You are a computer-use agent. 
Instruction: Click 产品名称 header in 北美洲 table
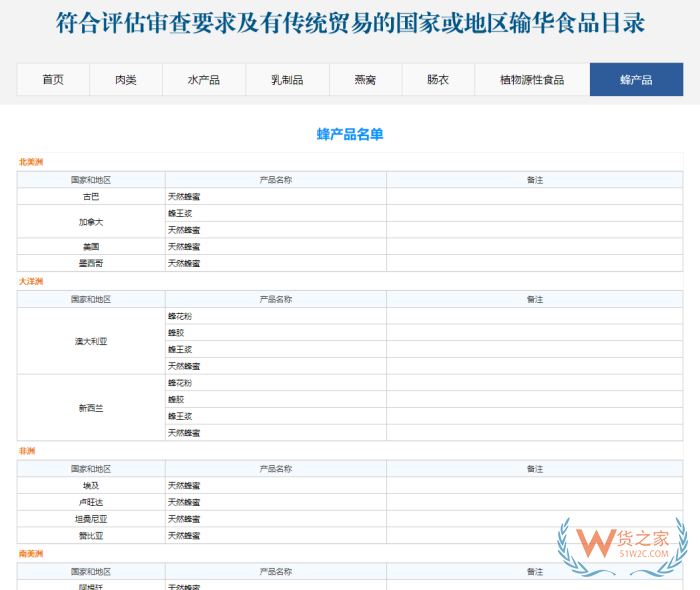pos(276,180)
